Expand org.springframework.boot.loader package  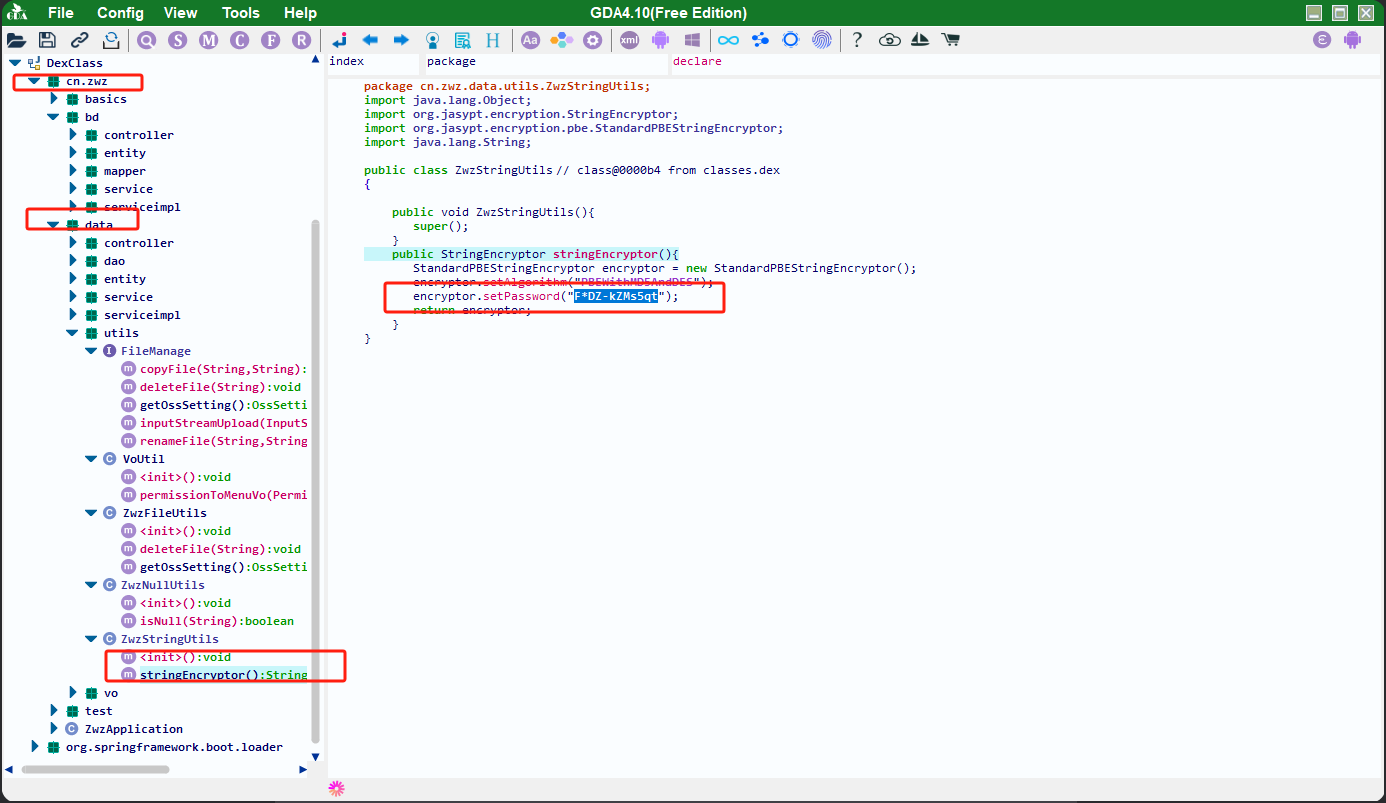(35, 747)
